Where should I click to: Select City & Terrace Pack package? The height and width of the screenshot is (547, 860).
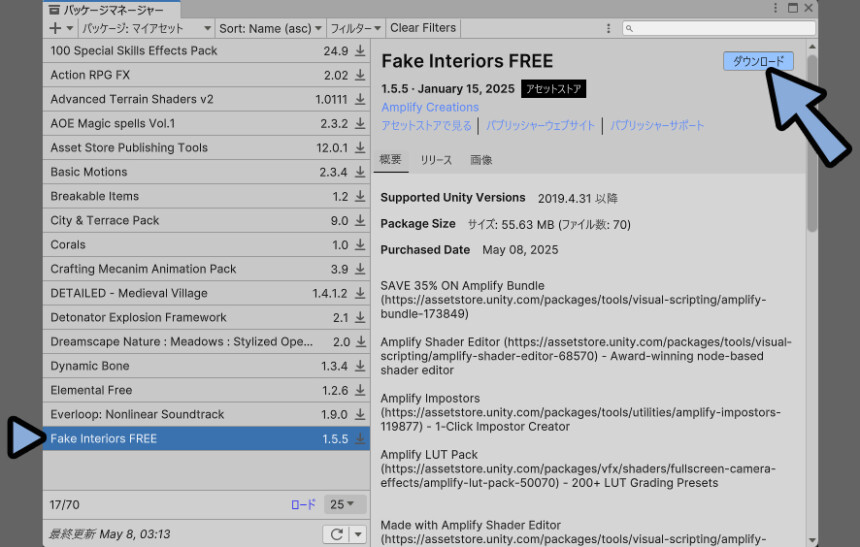(206, 220)
